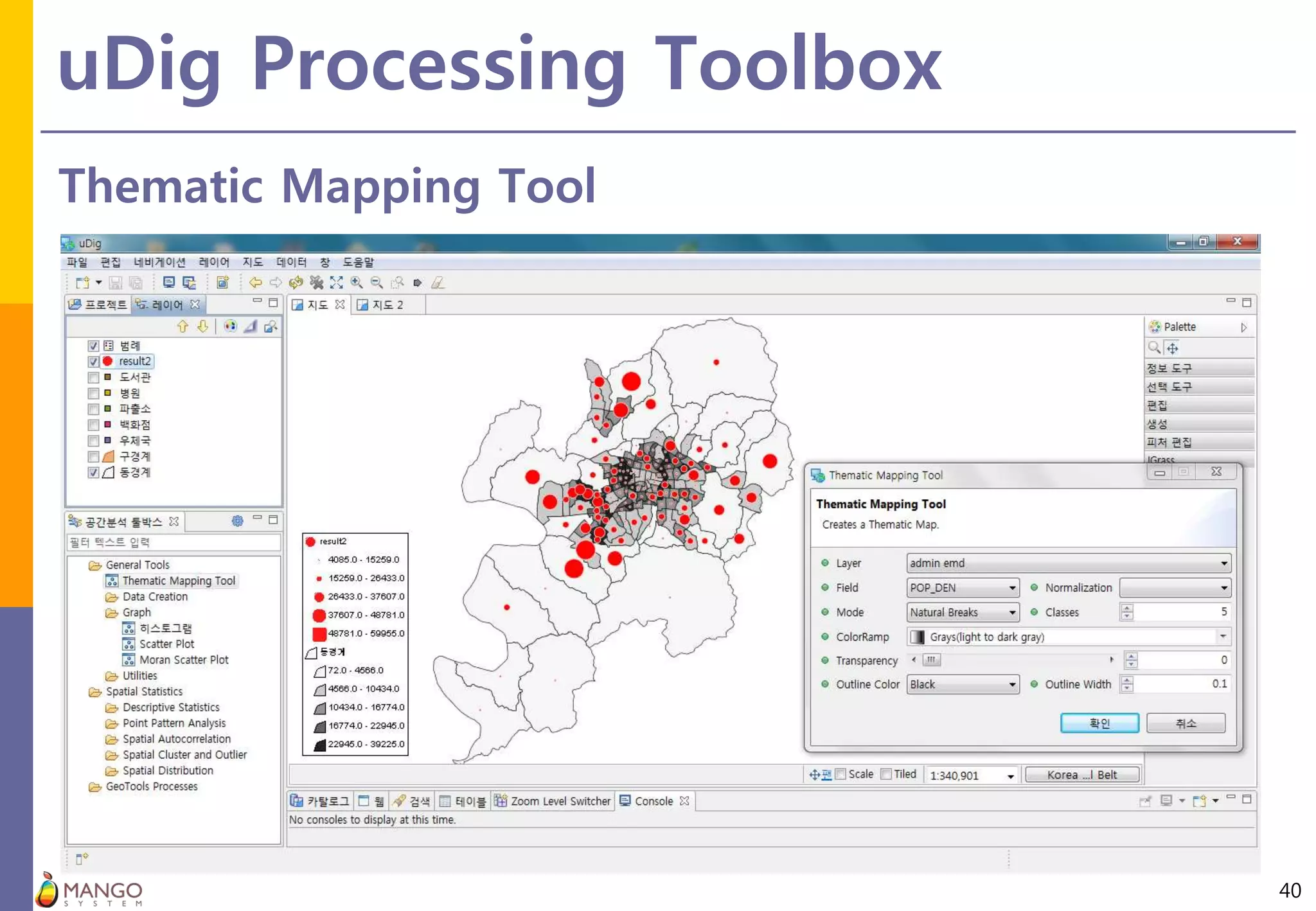This screenshot has width=1316, height=911.
Task: Click the filter text input in toolbox
Action: [174, 543]
